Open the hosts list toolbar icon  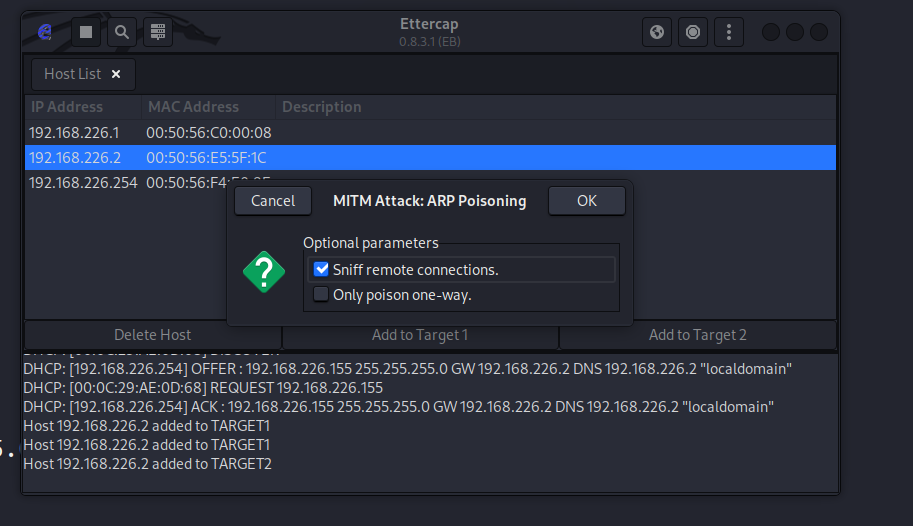click(158, 32)
